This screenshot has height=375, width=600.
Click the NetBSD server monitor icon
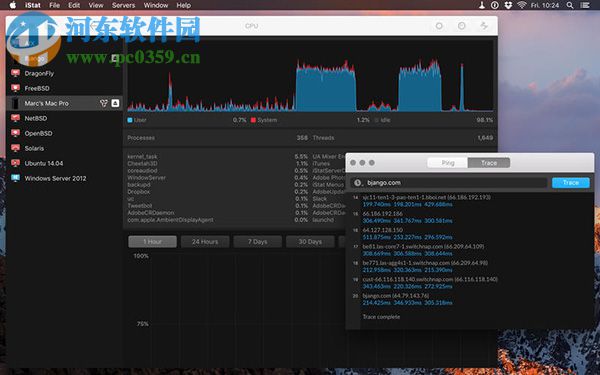[15, 118]
